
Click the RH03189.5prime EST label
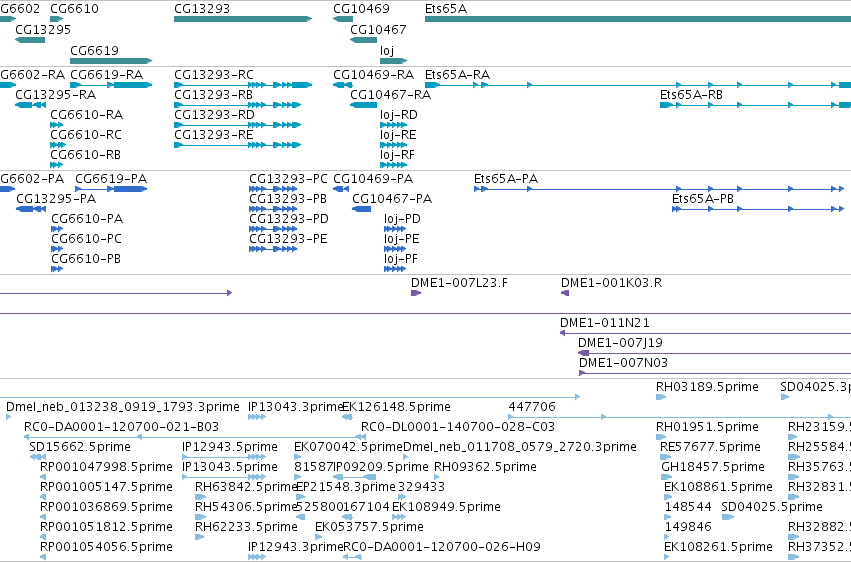pos(707,387)
